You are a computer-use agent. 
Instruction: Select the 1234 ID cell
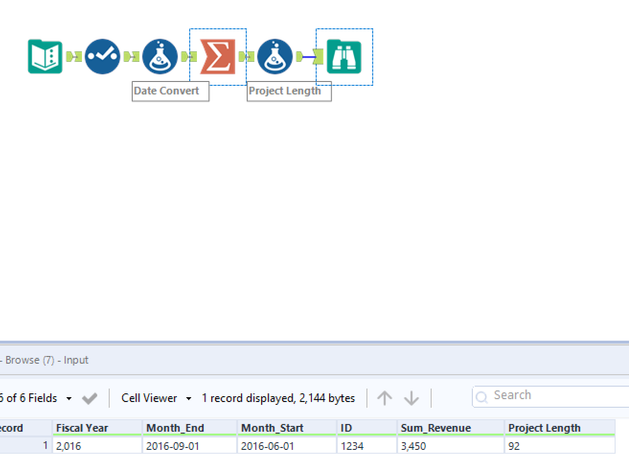[x=367, y=446]
